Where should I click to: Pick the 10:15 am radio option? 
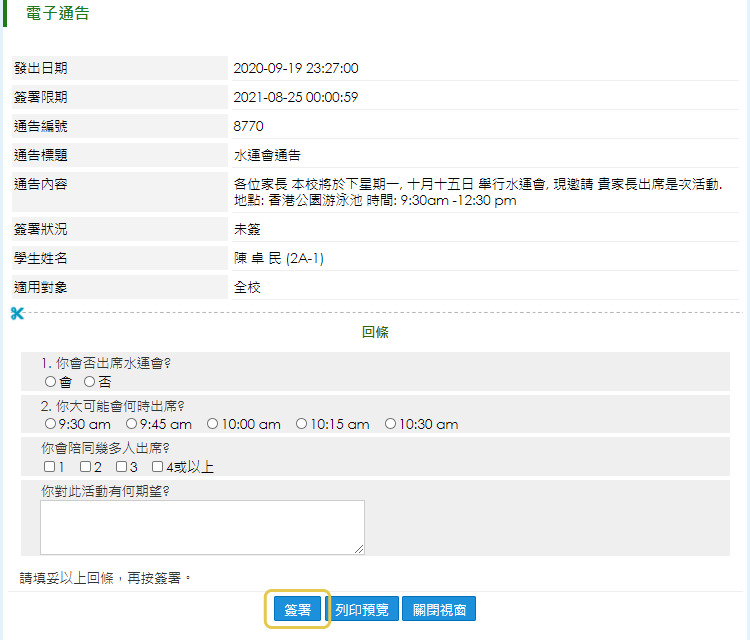point(301,424)
